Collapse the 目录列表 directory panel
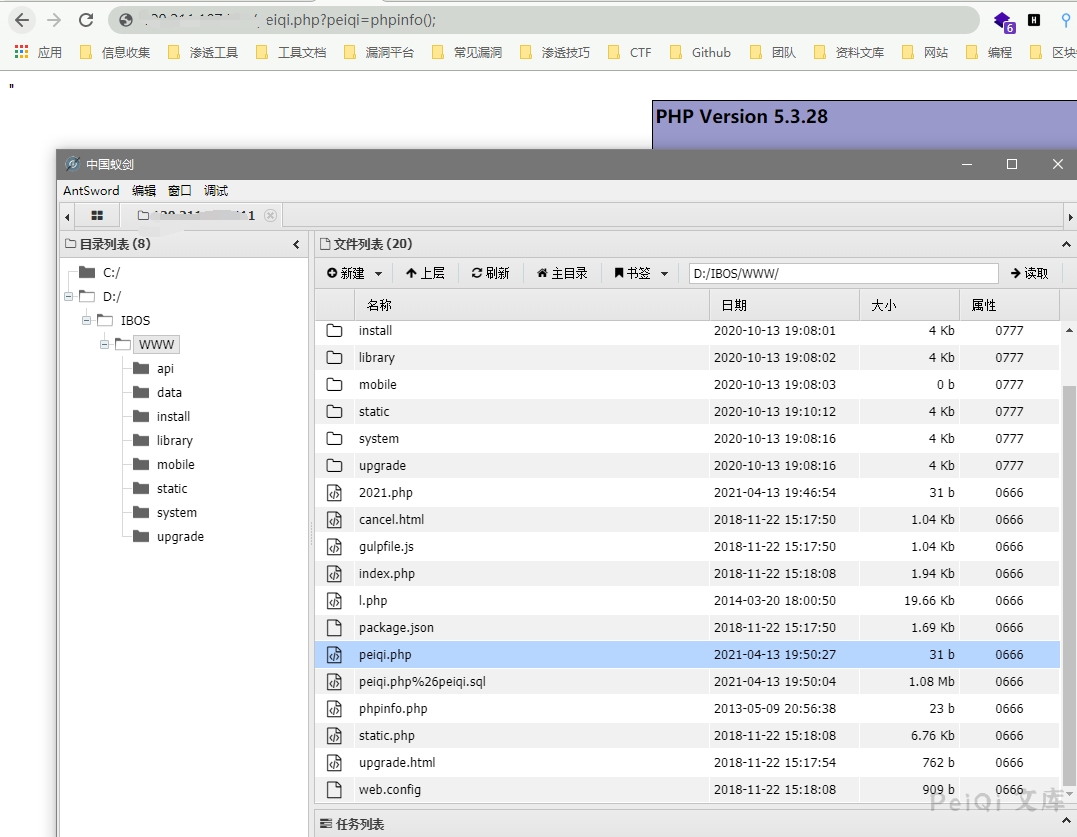The height and width of the screenshot is (837, 1077). [296, 244]
